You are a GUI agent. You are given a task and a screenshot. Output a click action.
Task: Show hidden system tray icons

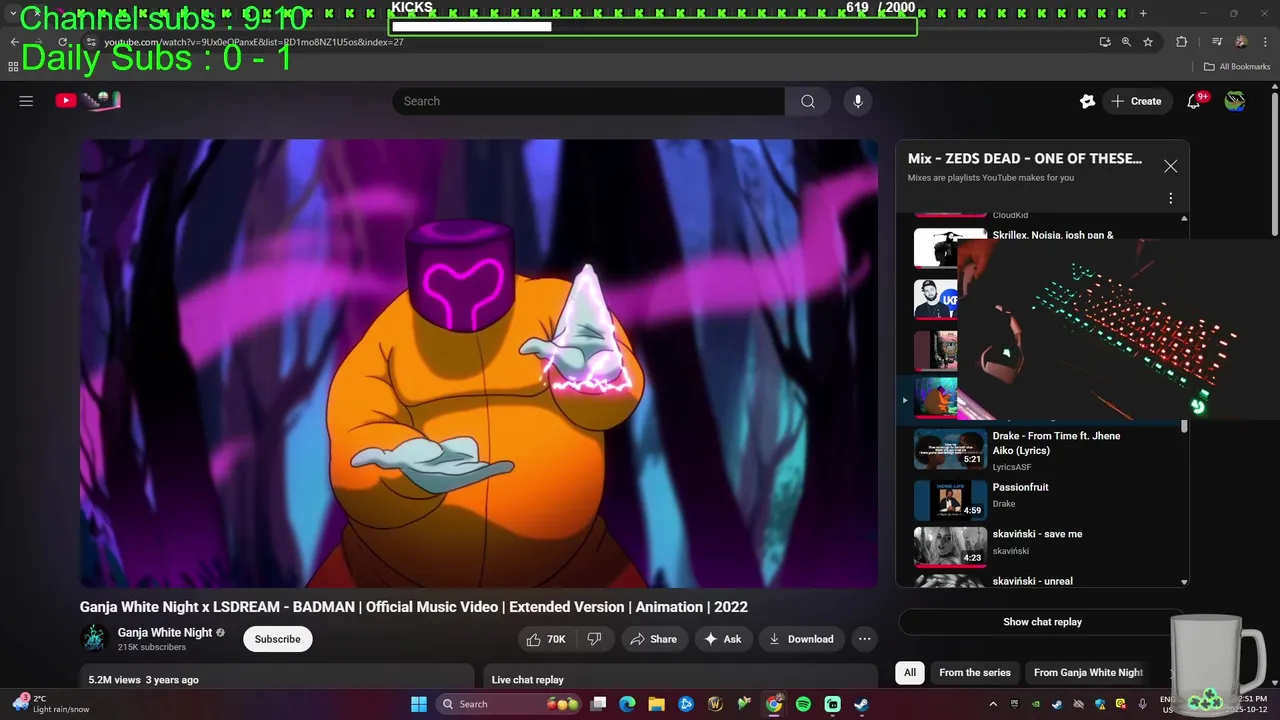click(993, 704)
